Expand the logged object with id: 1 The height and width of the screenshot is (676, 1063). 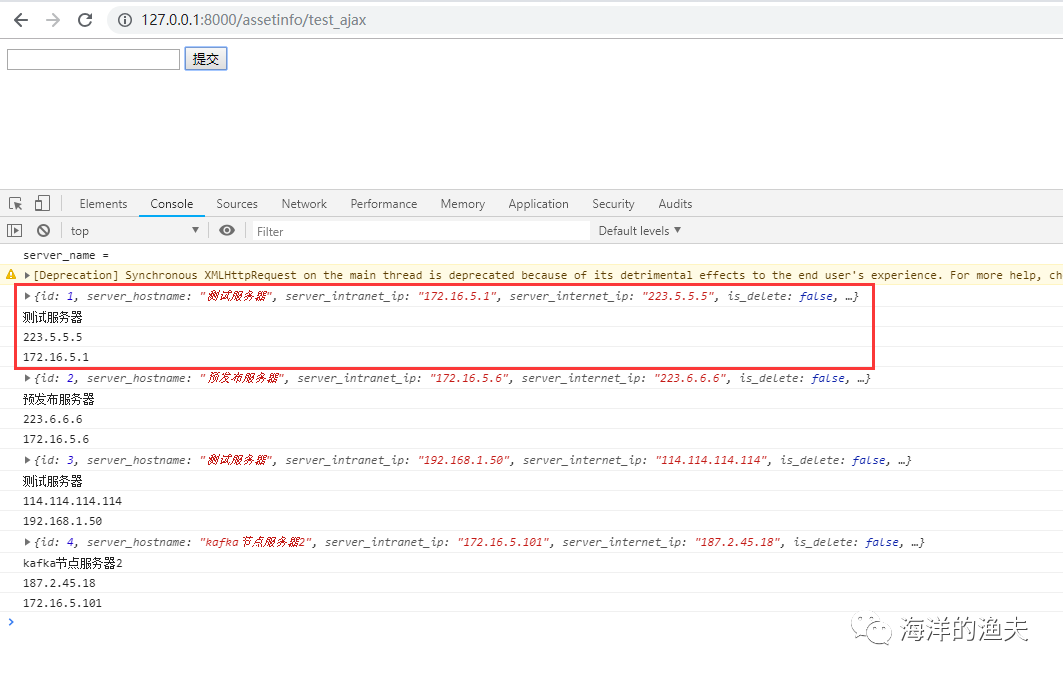click(x=27, y=296)
